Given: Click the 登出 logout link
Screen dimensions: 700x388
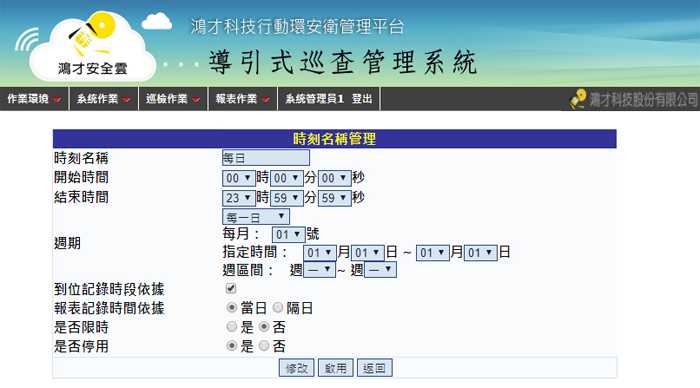Looking at the screenshot, I should point(362,99).
